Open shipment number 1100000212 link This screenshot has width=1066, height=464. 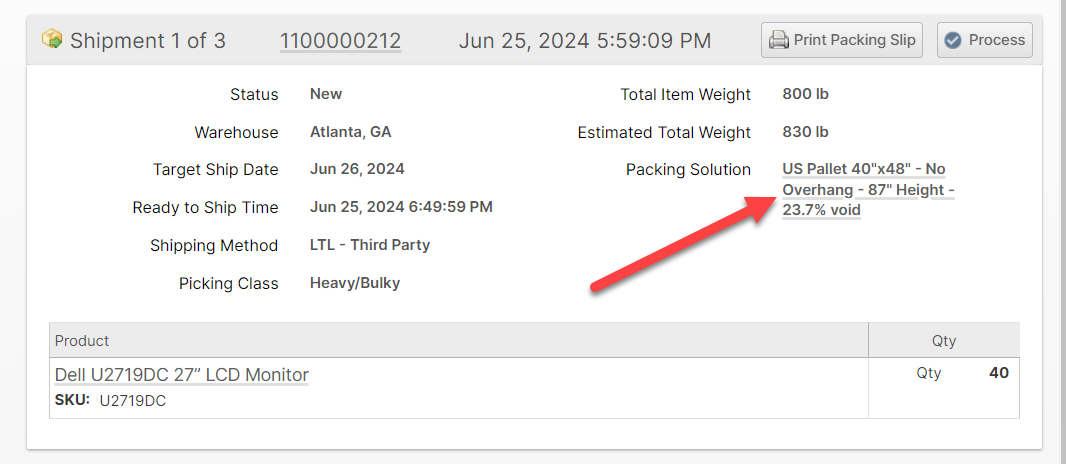click(340, 41)
